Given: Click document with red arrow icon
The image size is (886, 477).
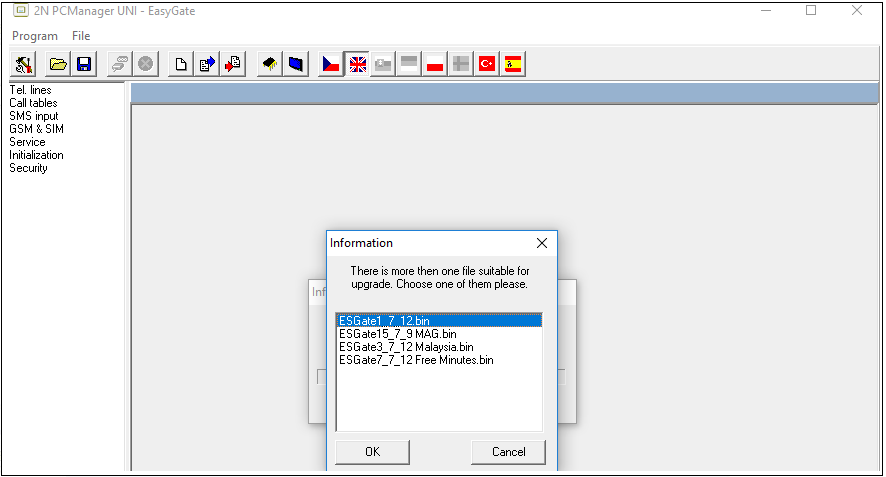Looking at the screenshot, I should 233,64.
